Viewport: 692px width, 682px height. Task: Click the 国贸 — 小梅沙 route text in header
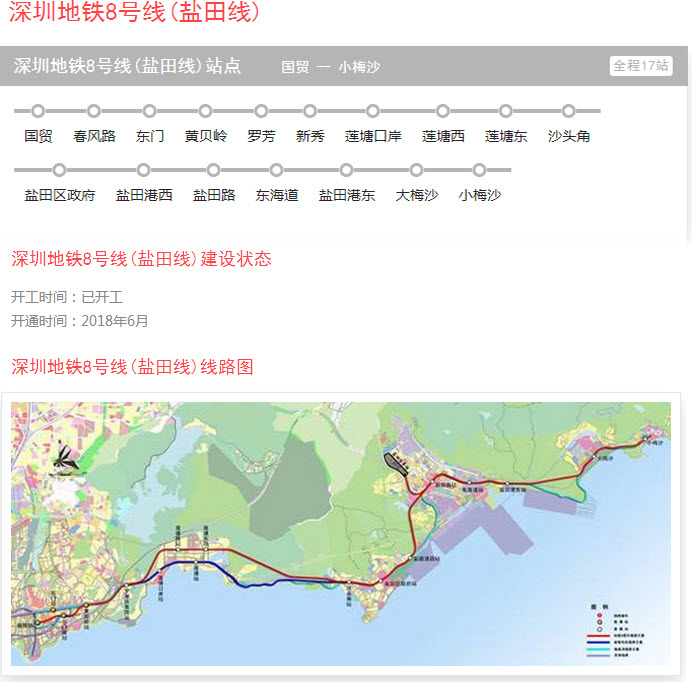331,67
